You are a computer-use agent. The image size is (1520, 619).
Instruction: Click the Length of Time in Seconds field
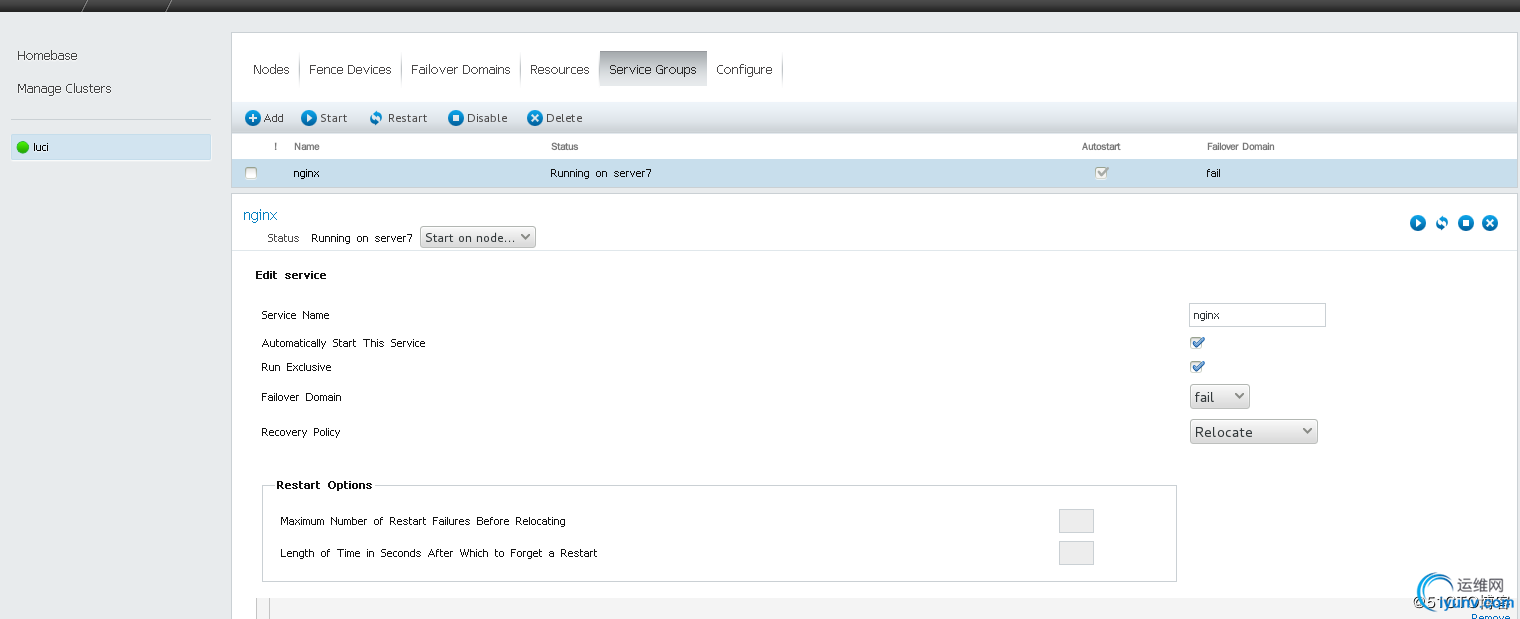point(1076,553)
